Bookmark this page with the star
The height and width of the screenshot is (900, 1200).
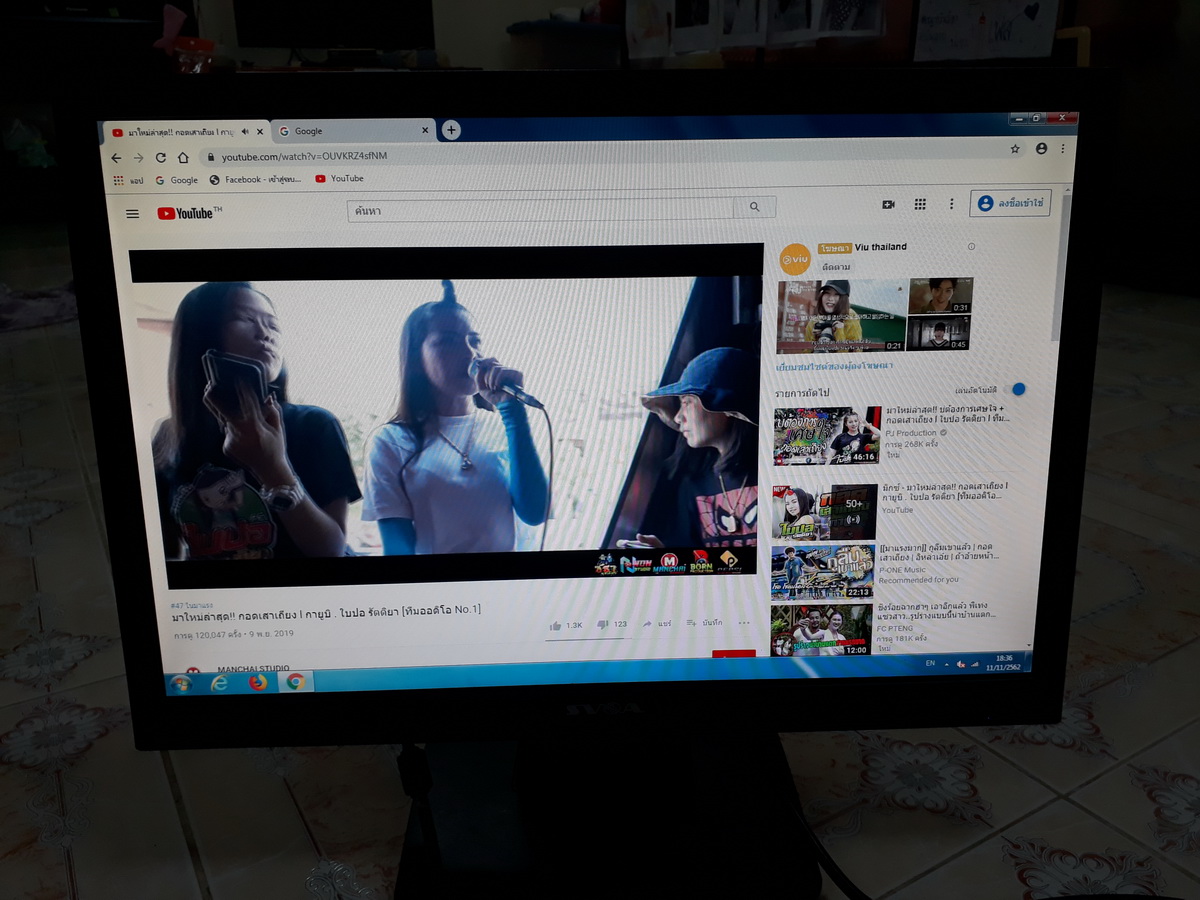[x=1015, y=148]
